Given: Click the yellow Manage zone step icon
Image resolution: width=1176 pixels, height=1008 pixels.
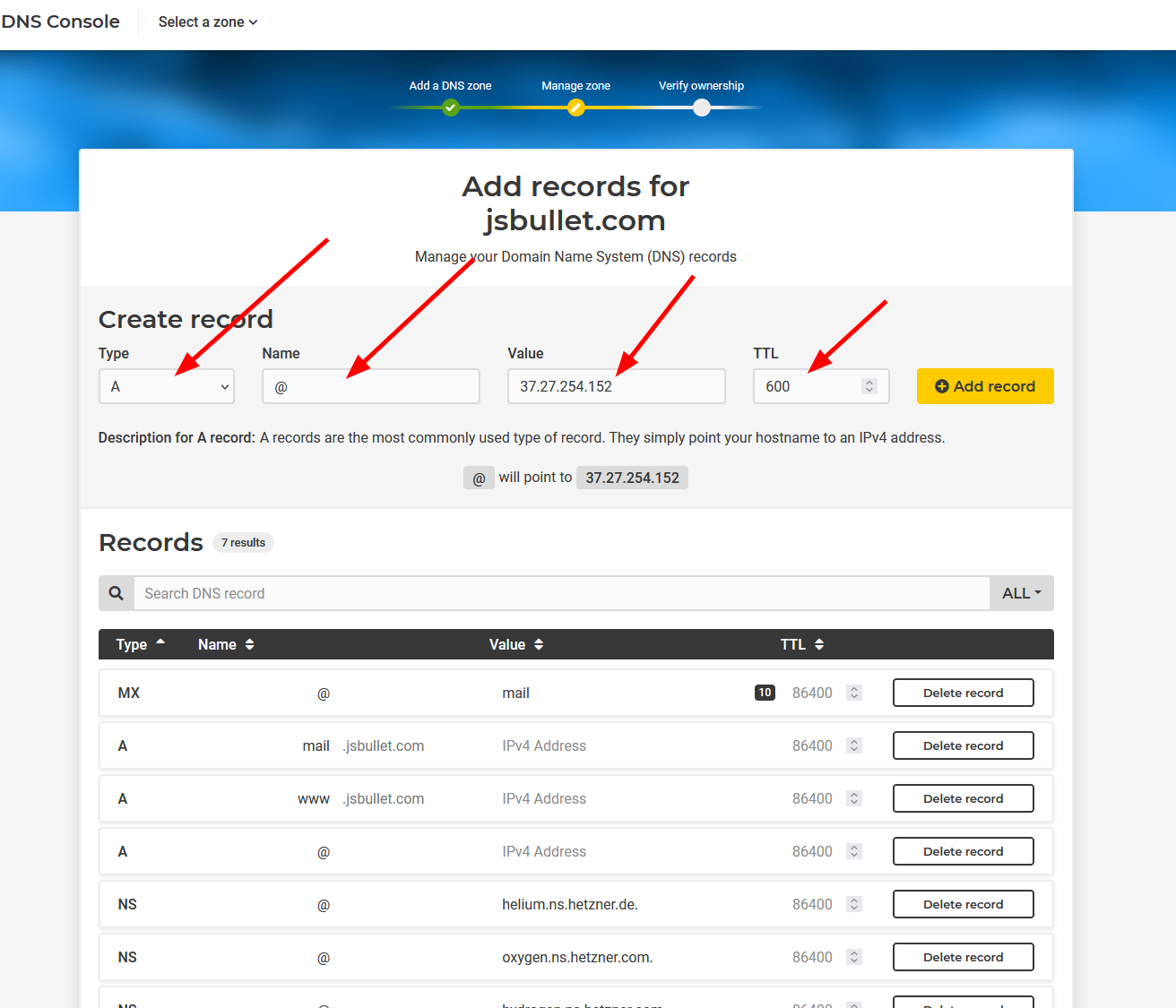Looking at the screenshot, I should [x=576, y=108].
